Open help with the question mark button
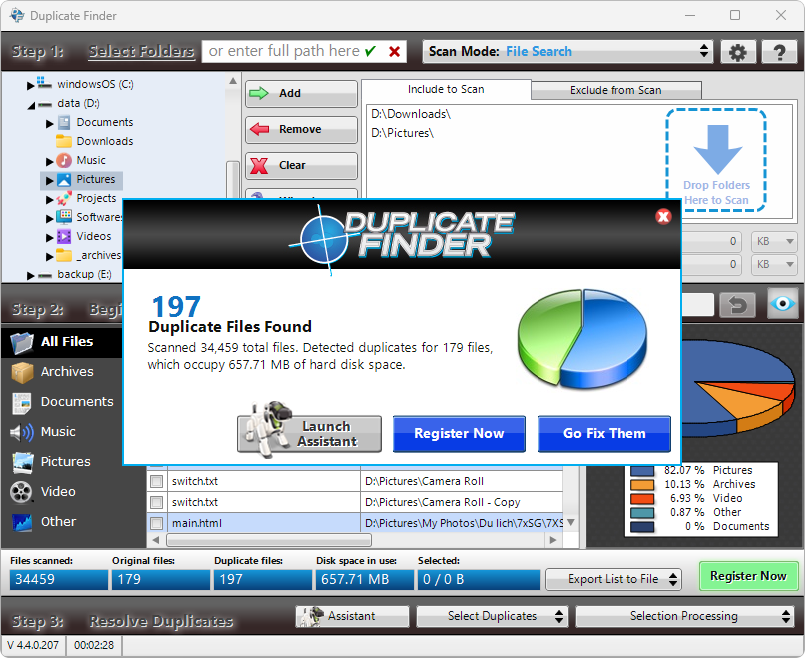Viewport: 805px width, 658px height. tap(779, 52)
